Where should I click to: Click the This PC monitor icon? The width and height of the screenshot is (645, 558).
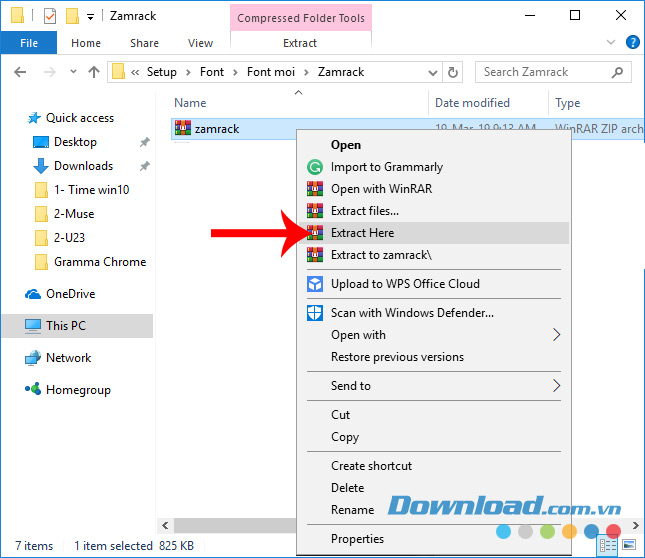(x=33, y=326)
